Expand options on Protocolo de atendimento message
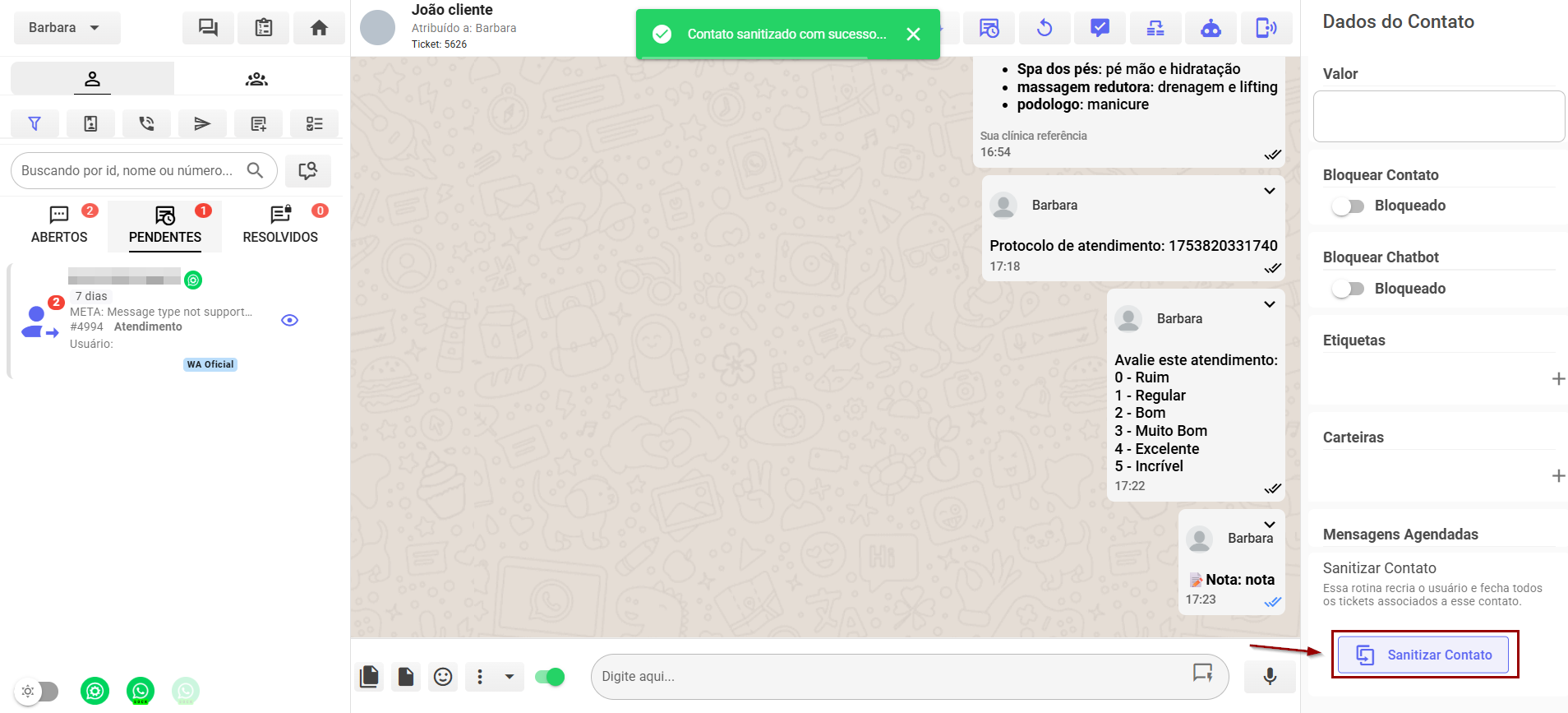 click(1269, 191)
